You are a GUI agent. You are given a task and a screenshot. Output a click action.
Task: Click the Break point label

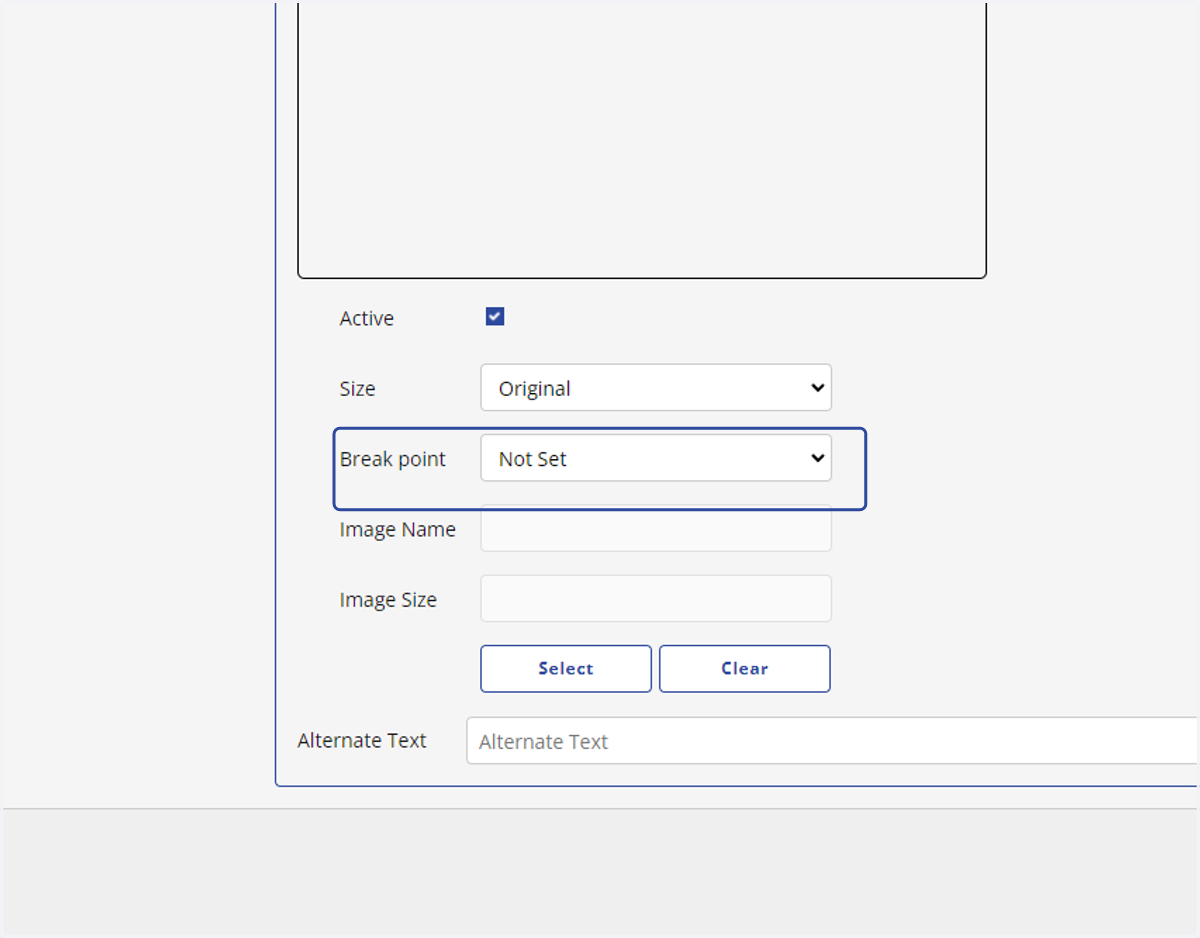[393, 459]
